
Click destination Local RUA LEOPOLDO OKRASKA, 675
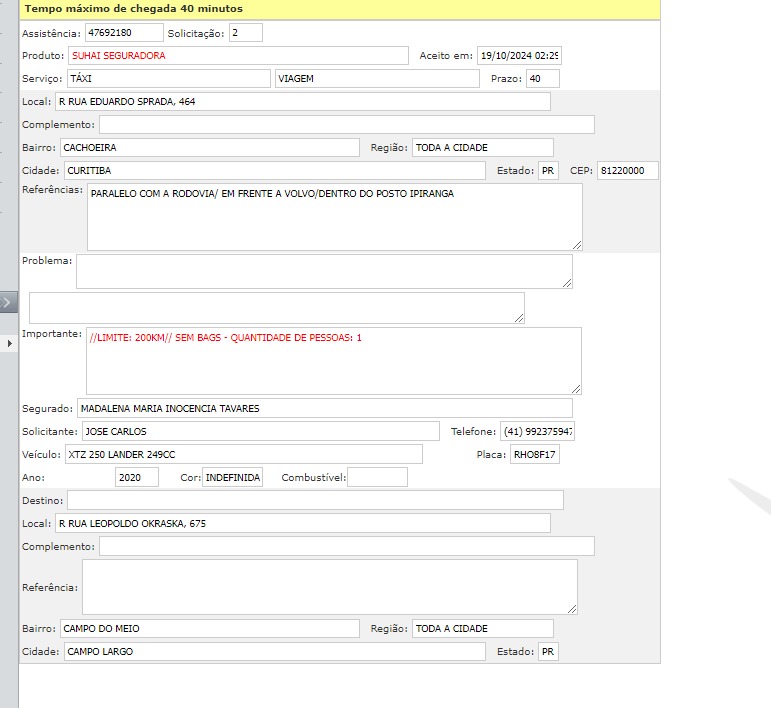(302, 524)
